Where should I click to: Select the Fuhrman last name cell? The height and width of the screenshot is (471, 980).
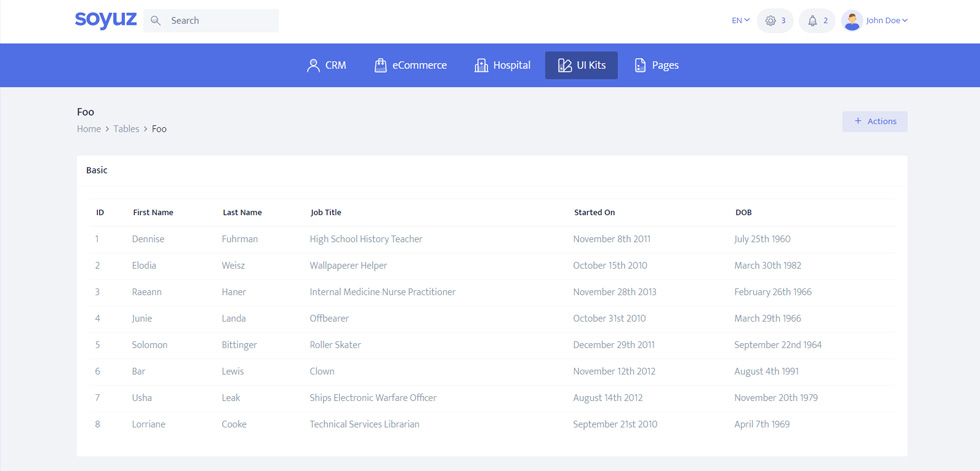[240, 239]
